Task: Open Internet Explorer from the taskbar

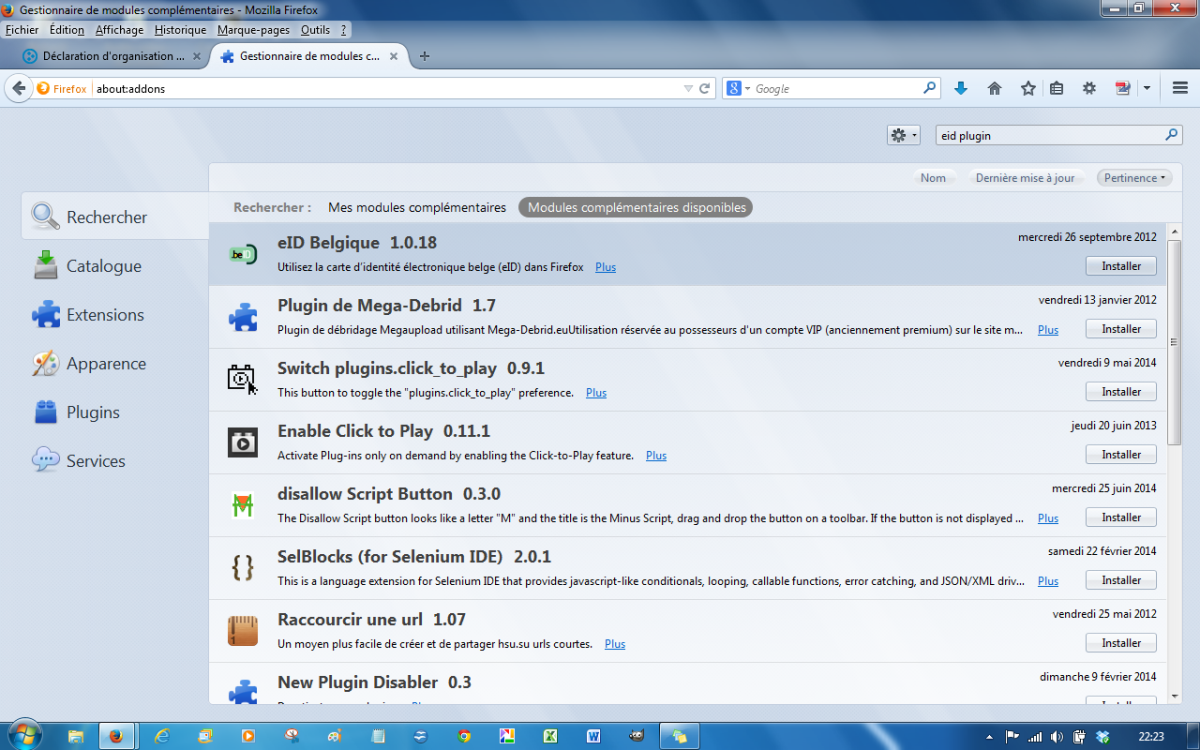Action: point(161,736)
